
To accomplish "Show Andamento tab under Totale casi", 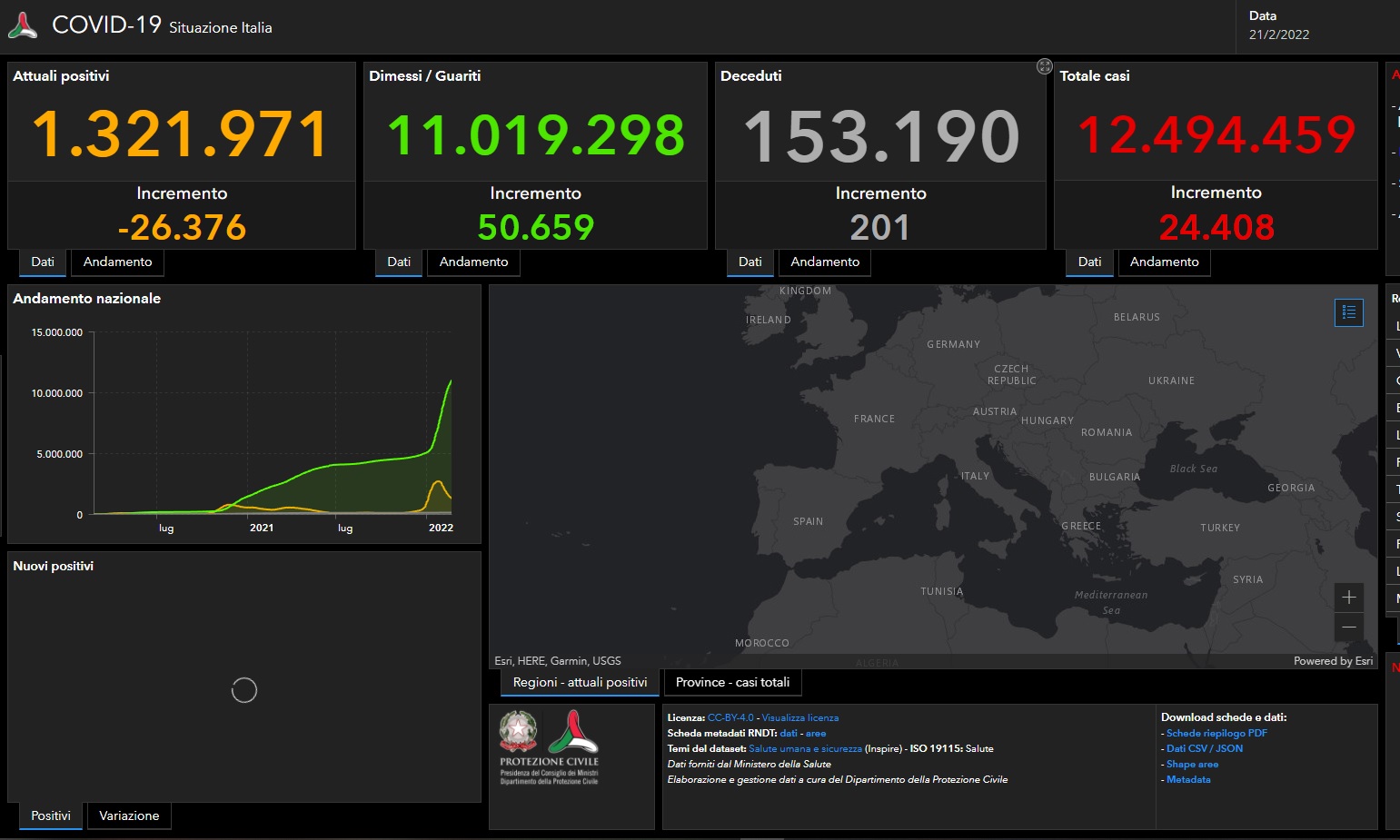I will [x=1164, y=262].
